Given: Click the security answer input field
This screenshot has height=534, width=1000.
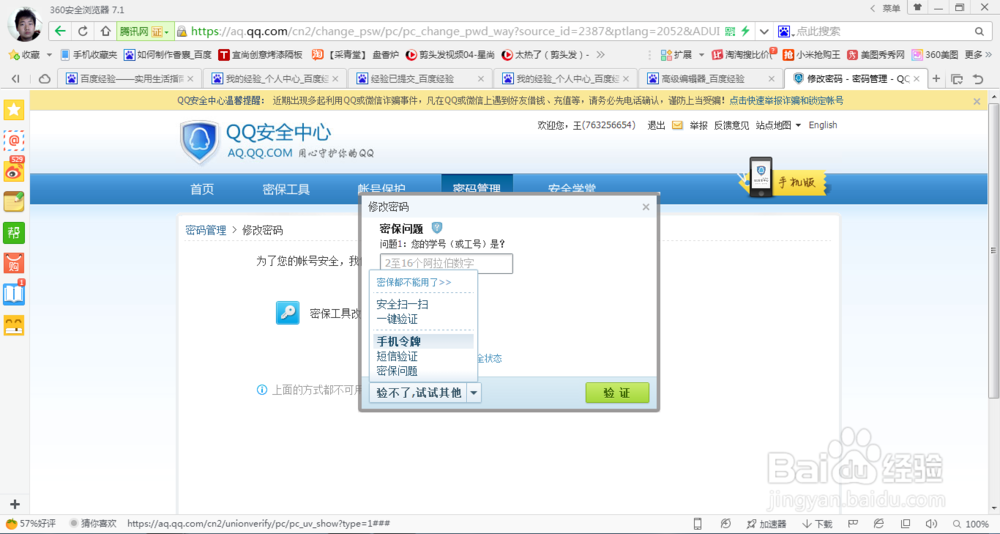Looking at the screenshot, I should [446, 263].
